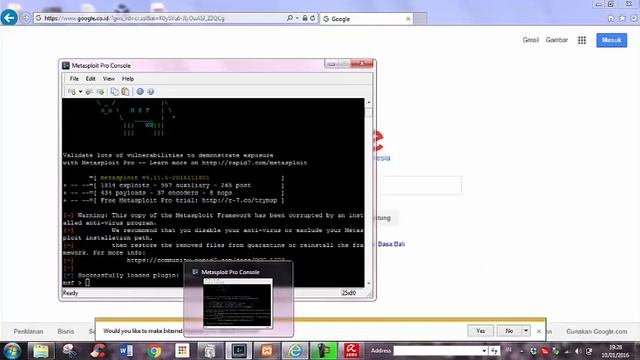Close the Google browser tab
Viewport: 640px width, 360px height.
coord(408,19)
